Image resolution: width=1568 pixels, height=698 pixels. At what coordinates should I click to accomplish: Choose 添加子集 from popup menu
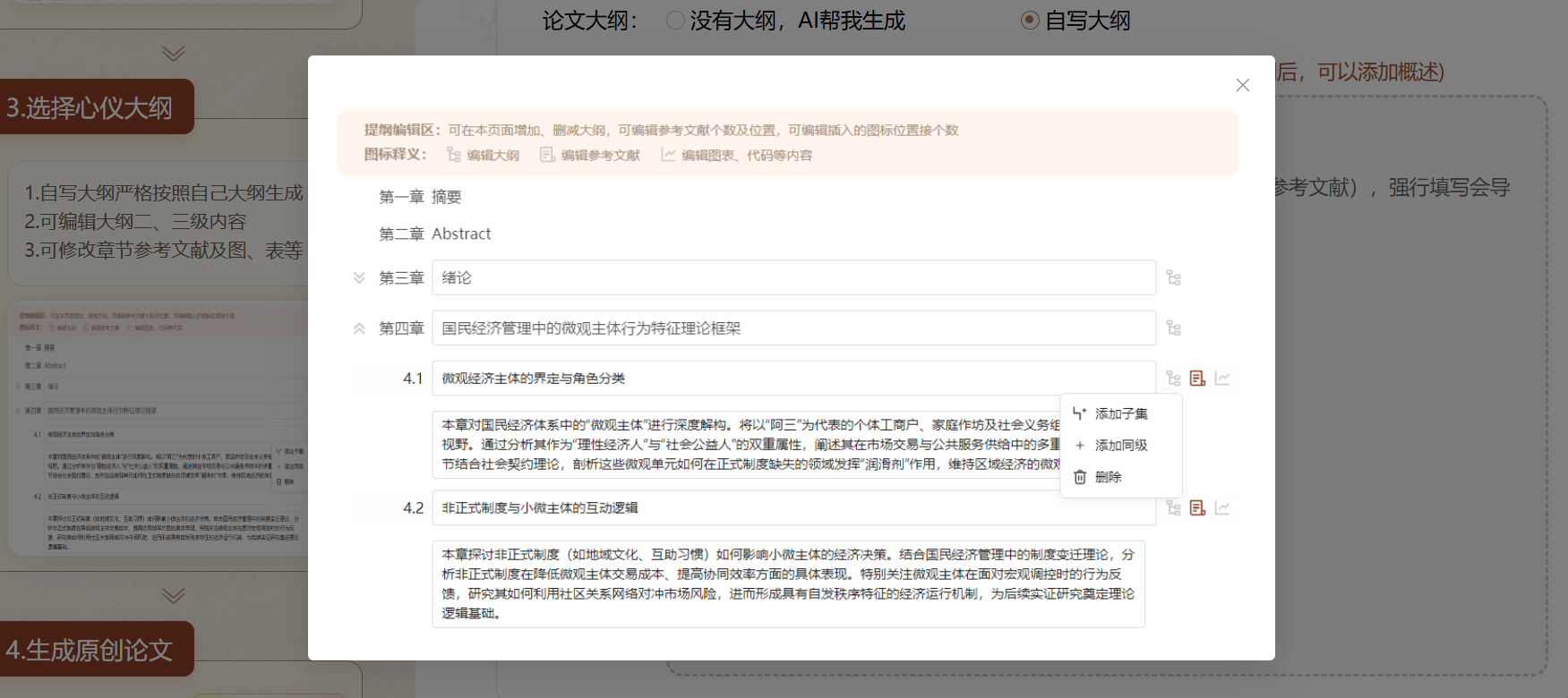tap(1120, 413)
